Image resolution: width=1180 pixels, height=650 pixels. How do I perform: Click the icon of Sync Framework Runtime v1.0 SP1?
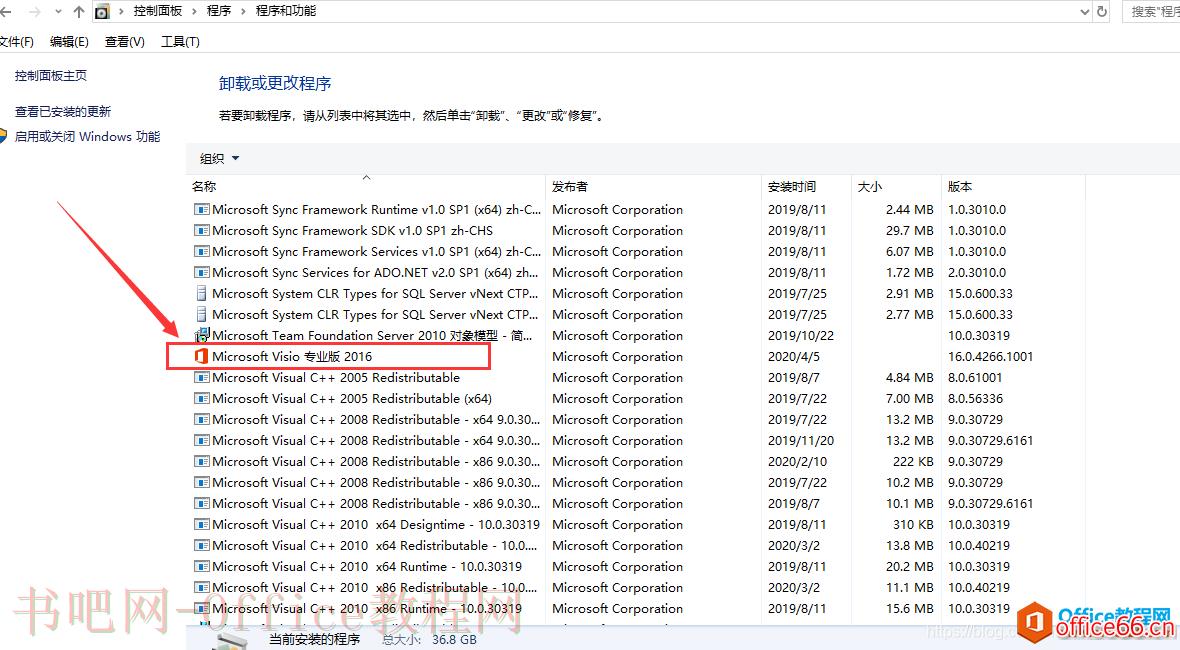(201, 209)
